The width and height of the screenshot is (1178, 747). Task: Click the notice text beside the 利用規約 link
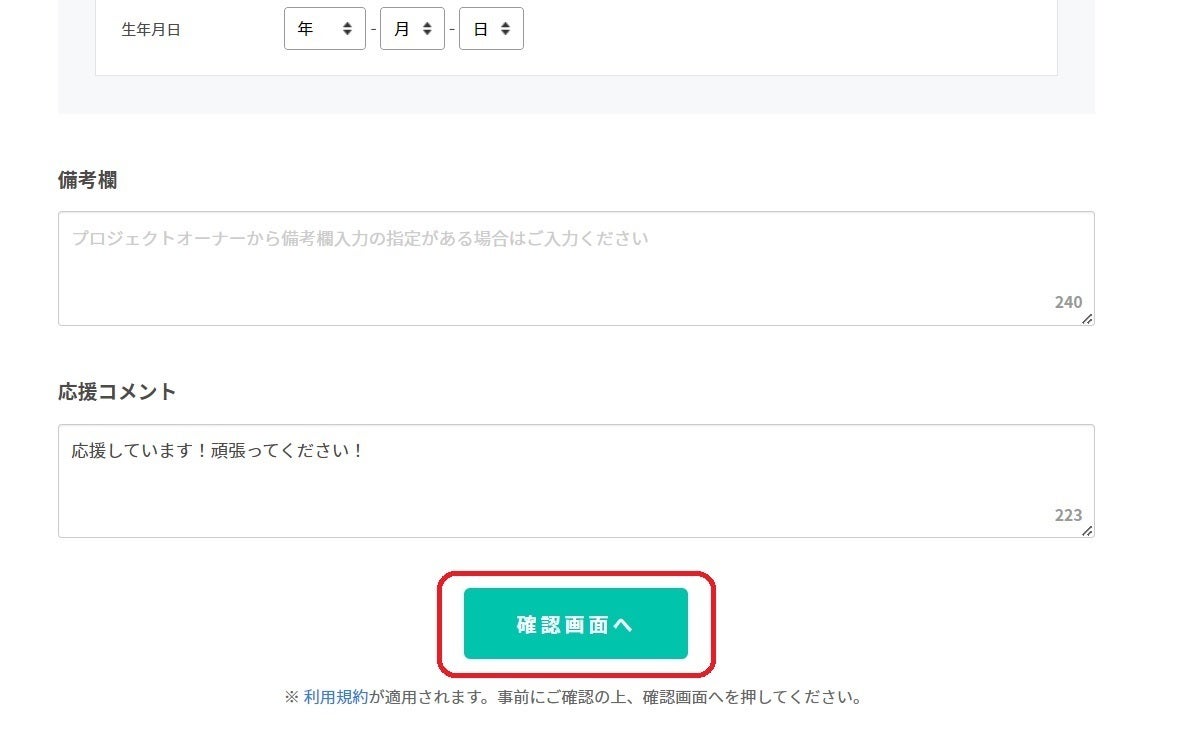pos(615,697)
